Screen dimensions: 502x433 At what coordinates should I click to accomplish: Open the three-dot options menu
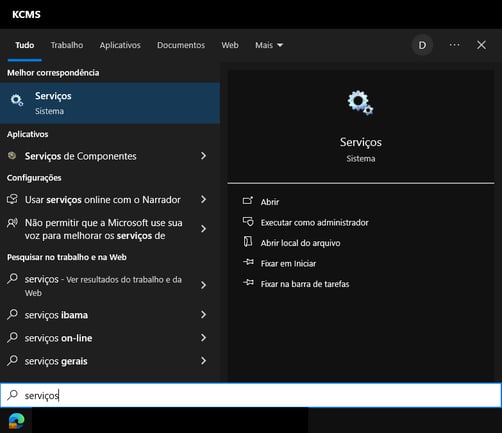pyautogui.click(x=454, y=45)
